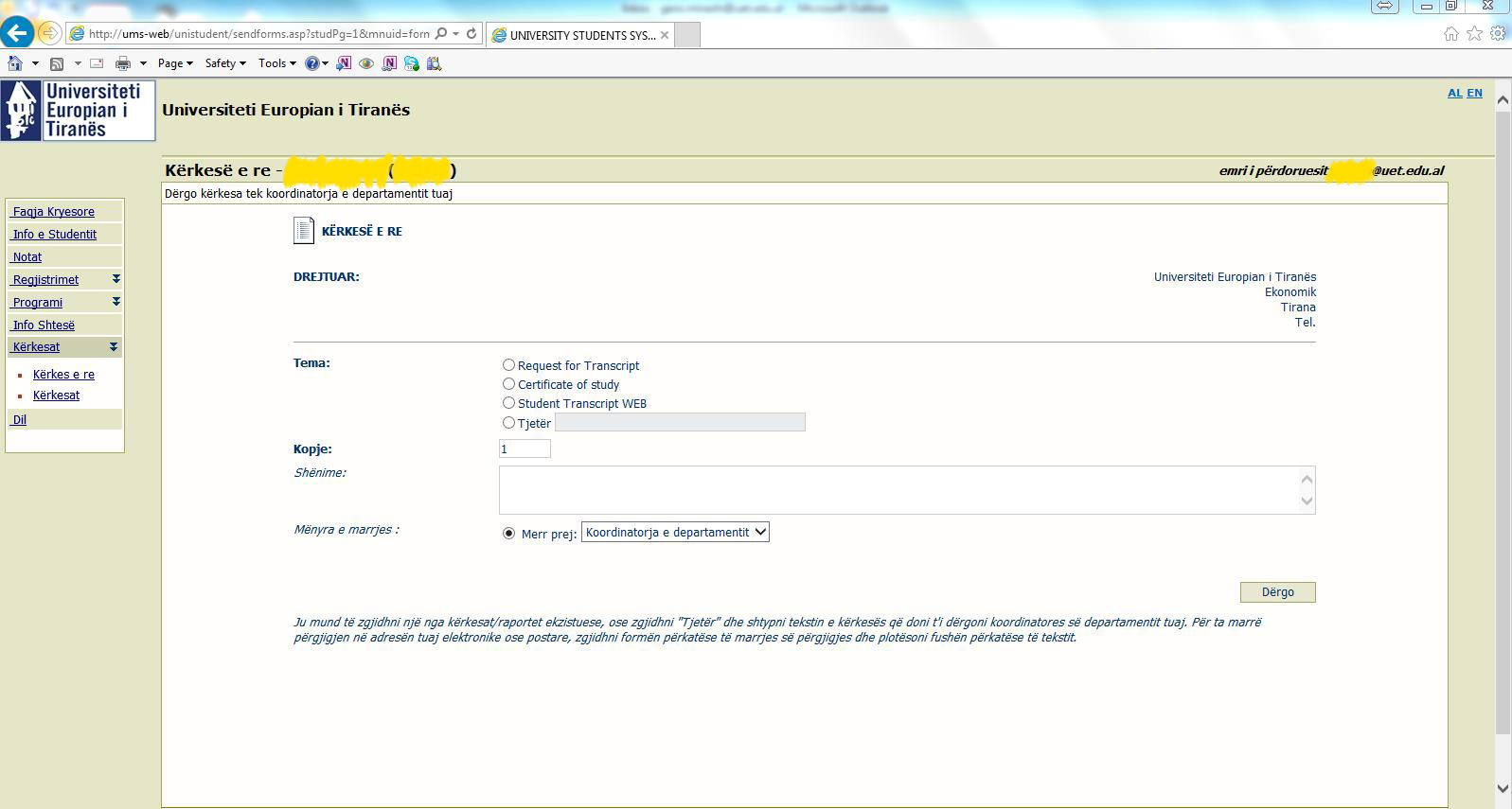Open Favorites star icon
The width and height of the screenshot is (1512, 809).
1474,34
